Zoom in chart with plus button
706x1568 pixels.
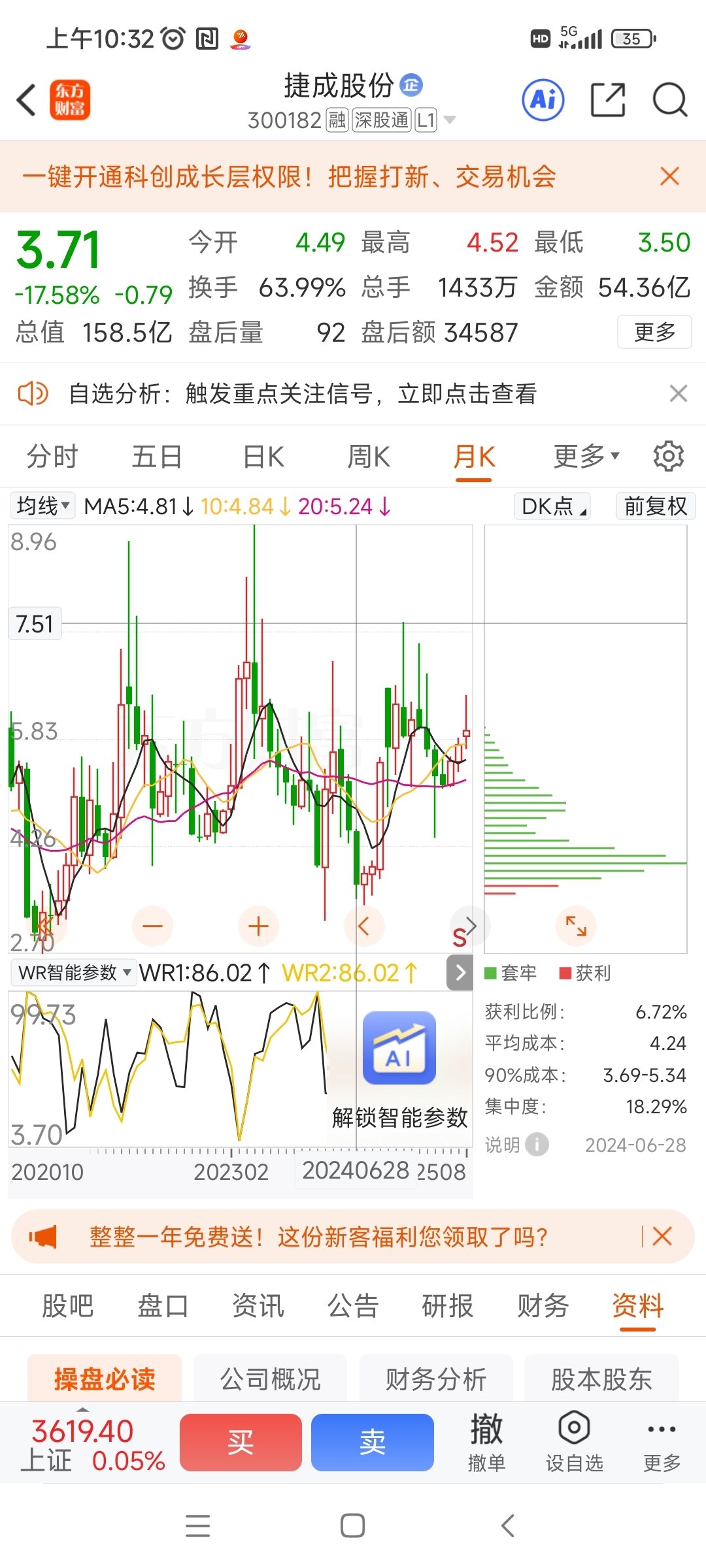[258, 926]
